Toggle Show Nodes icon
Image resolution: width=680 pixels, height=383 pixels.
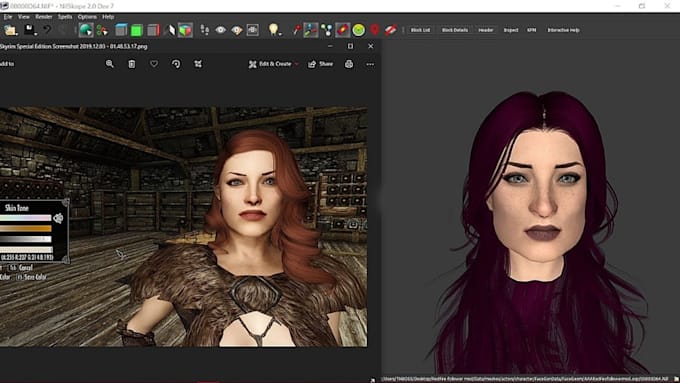tap(327, 30)
